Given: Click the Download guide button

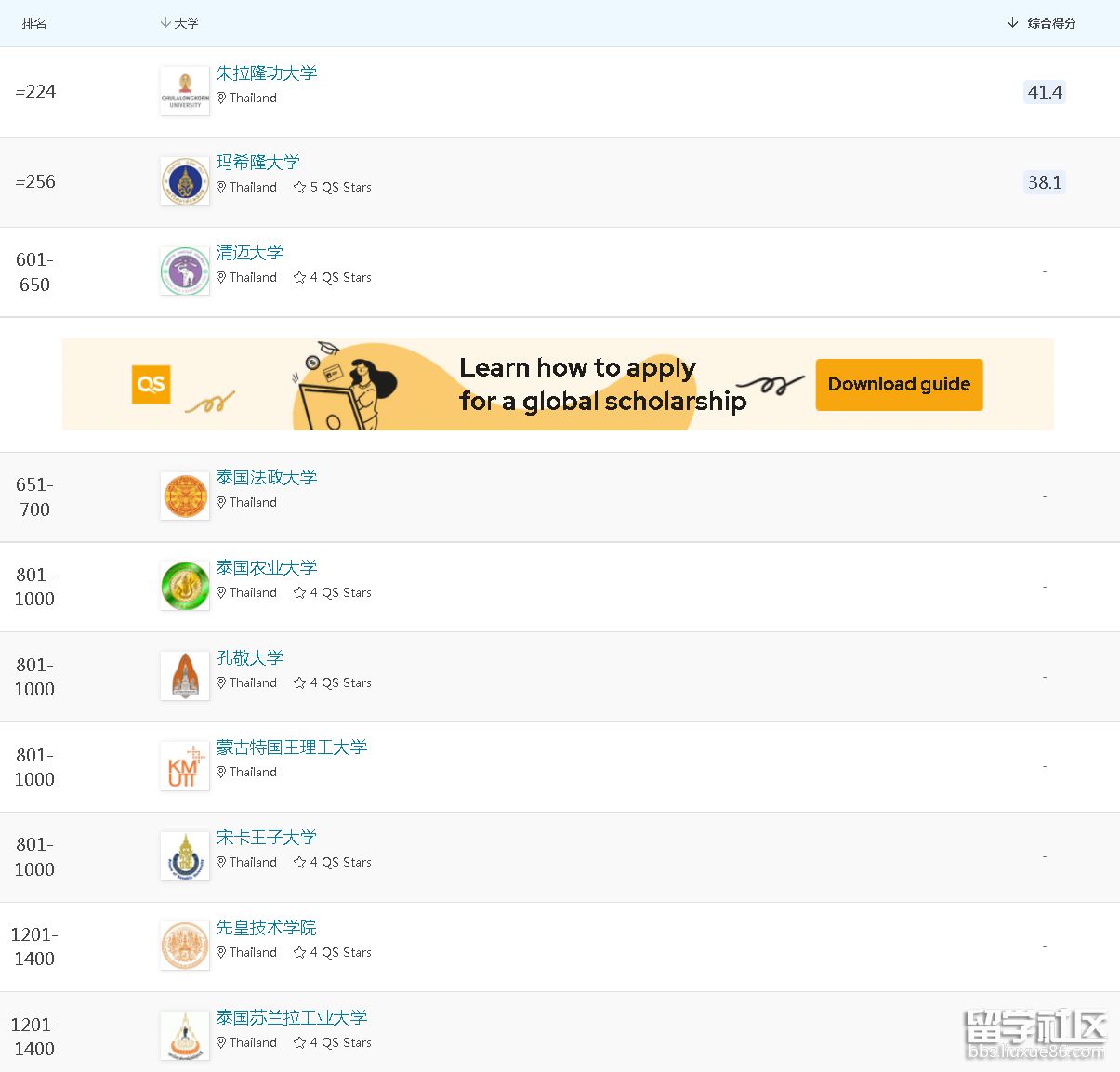Looking at the screenshot, I should 899,385.
